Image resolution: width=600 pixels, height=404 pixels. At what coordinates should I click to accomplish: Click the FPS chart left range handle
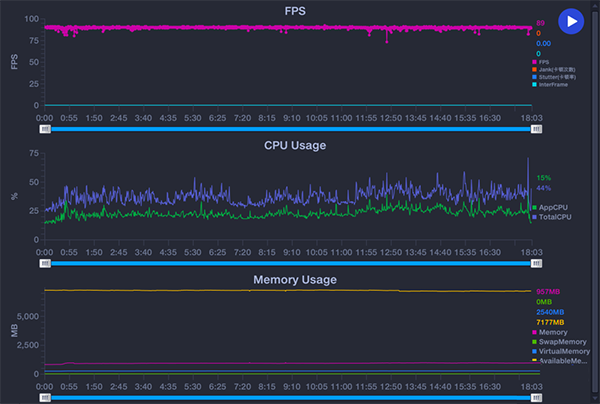[x=45, y=129]
